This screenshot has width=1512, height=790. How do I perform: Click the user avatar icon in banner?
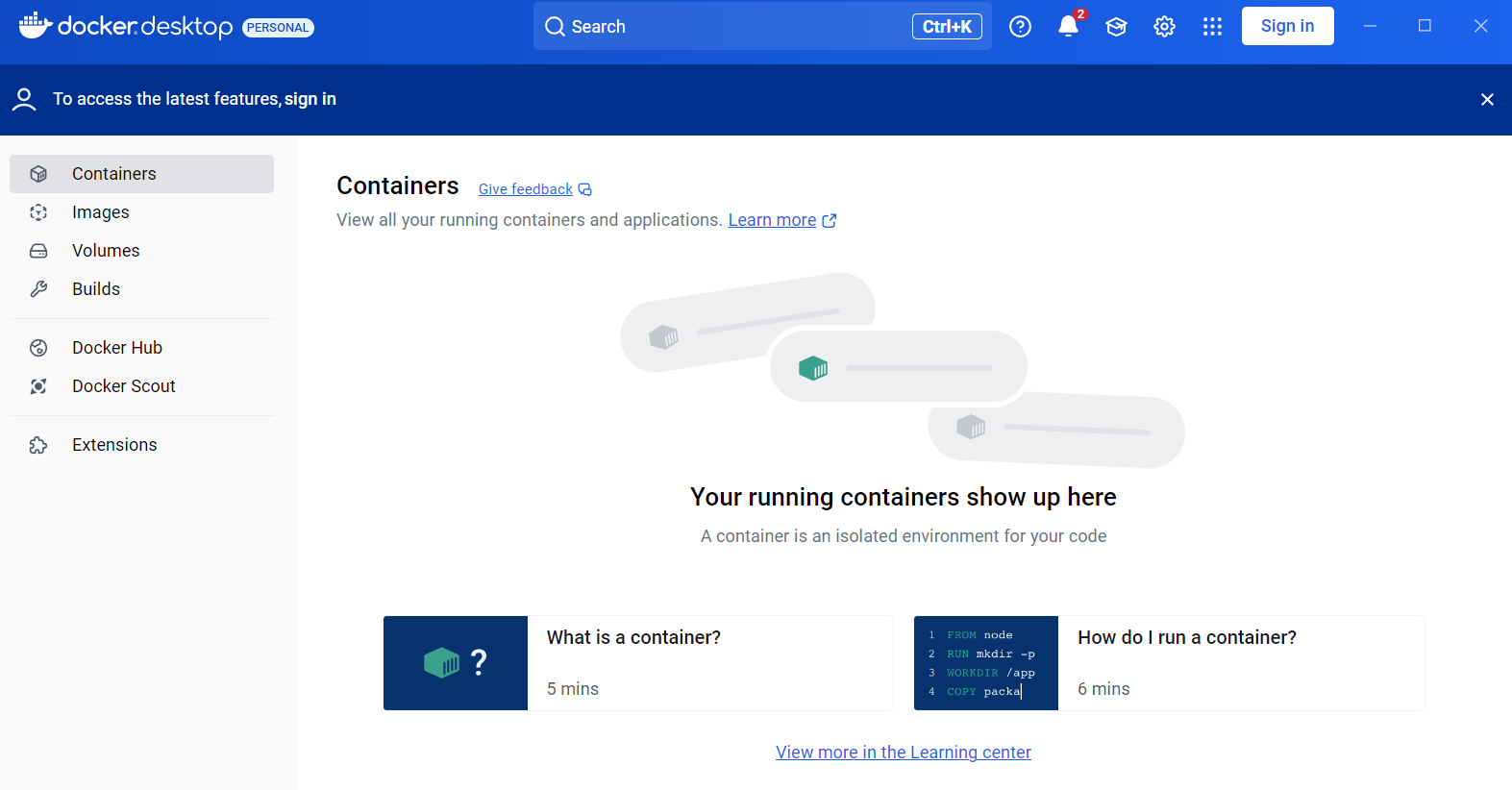(x=24, y=99)
